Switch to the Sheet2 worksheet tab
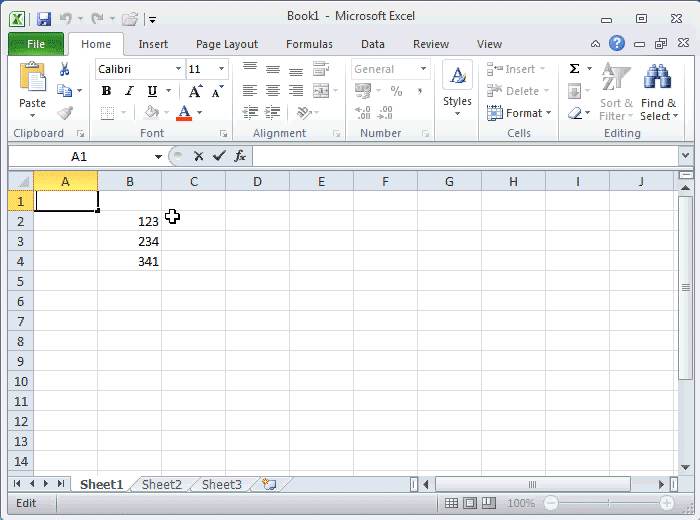 pos(162,484)
